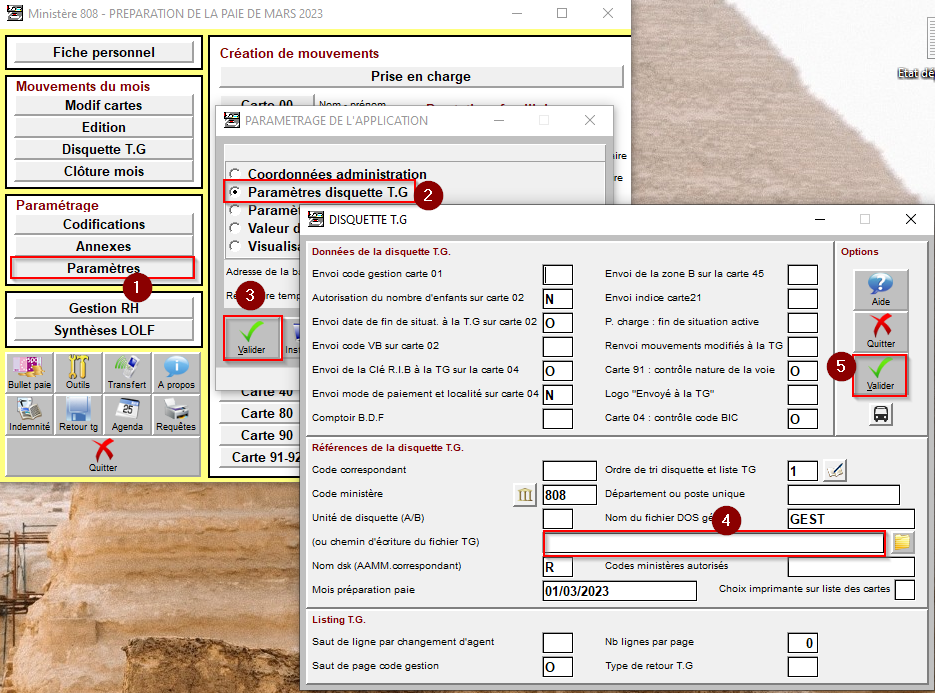This screenshot has width=935, height=693.
Task: Open the Bullet paie tool
Action: pos(30,372)
